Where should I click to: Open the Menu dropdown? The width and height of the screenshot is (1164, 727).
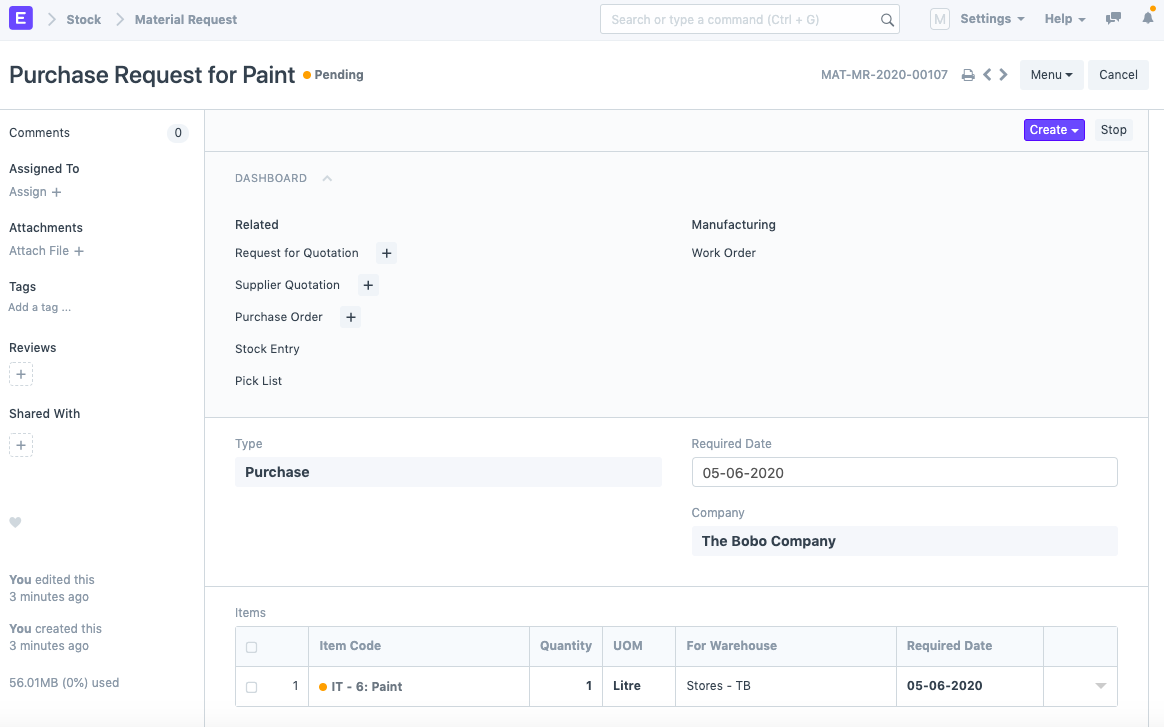[x=1051, y=75]
